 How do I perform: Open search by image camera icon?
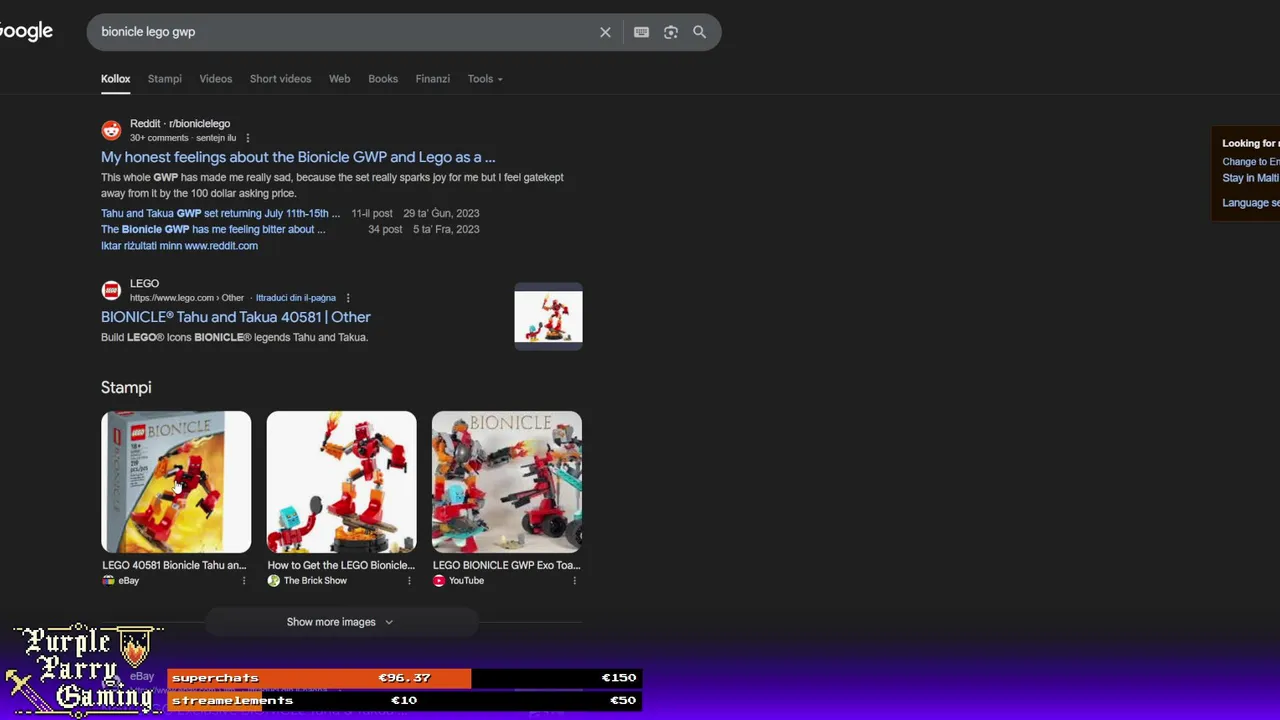pos(671,32)
